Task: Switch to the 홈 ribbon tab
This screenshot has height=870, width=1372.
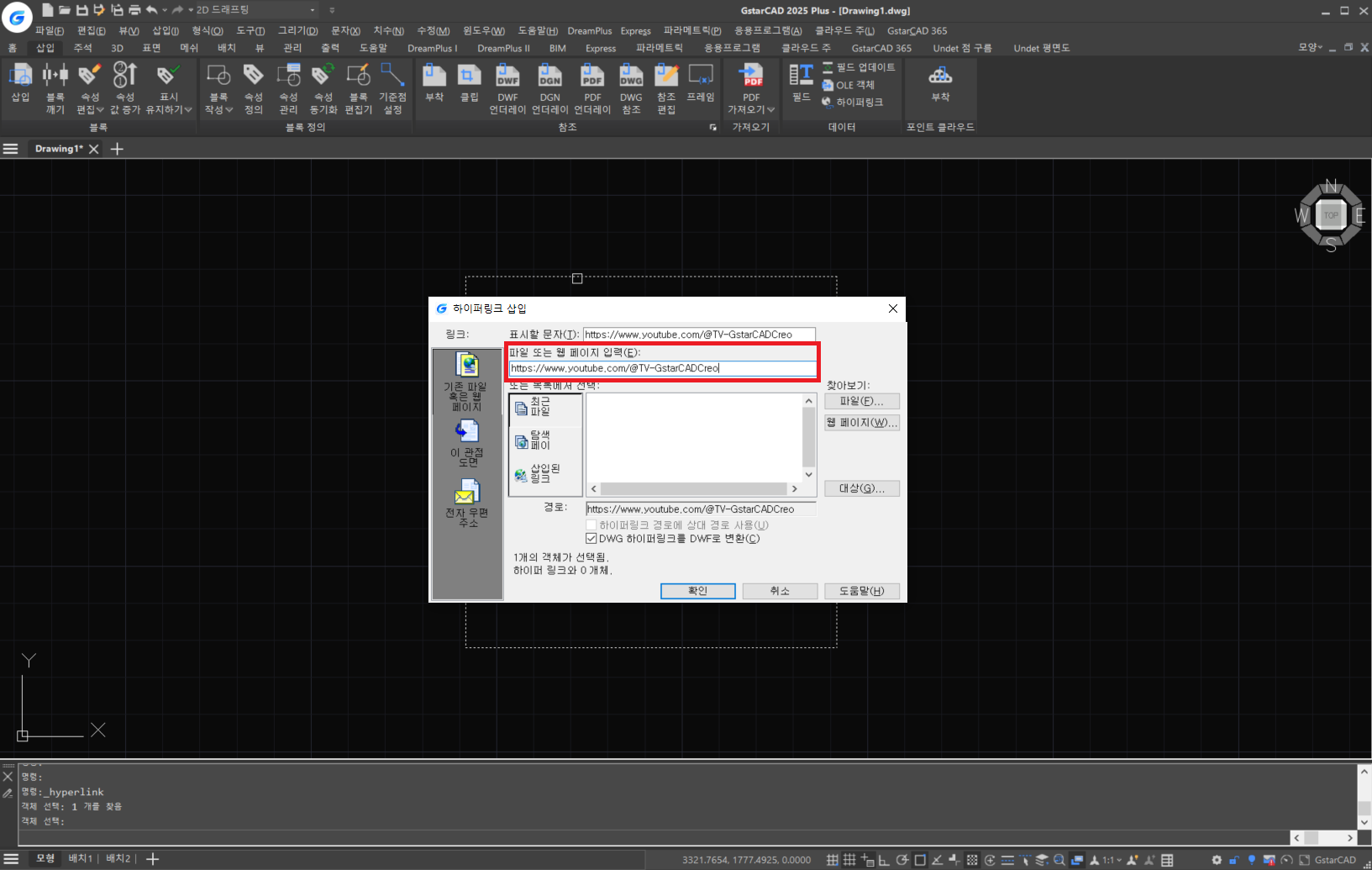Action: coord(13,48)
